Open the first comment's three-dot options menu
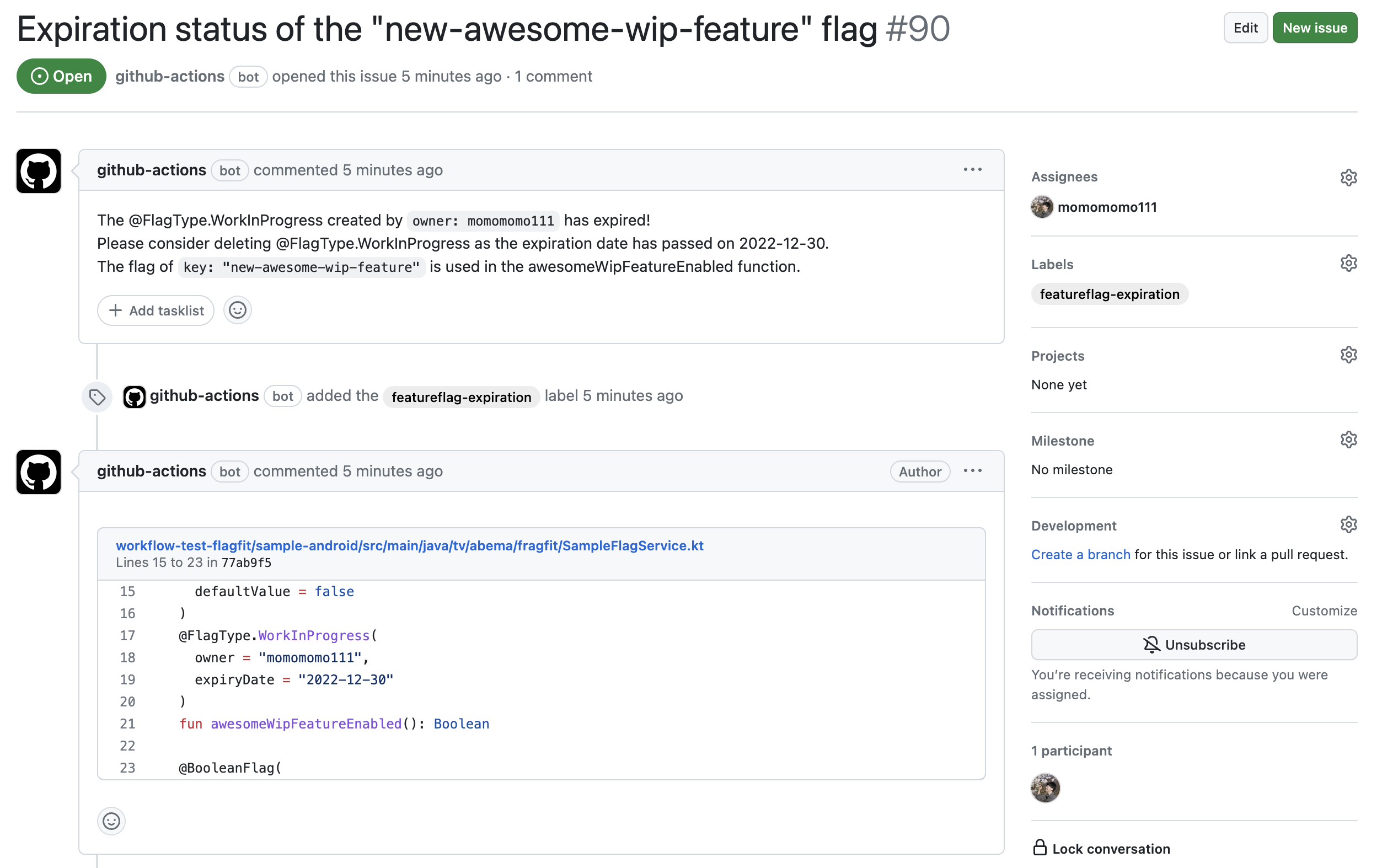1382x868 pixels. [x=972, y=169]
